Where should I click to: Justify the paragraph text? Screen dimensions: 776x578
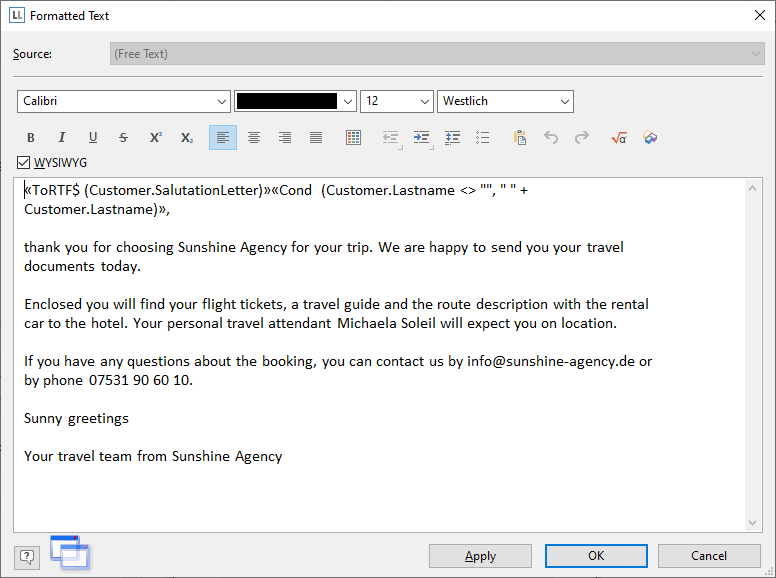tap(316, 138)
